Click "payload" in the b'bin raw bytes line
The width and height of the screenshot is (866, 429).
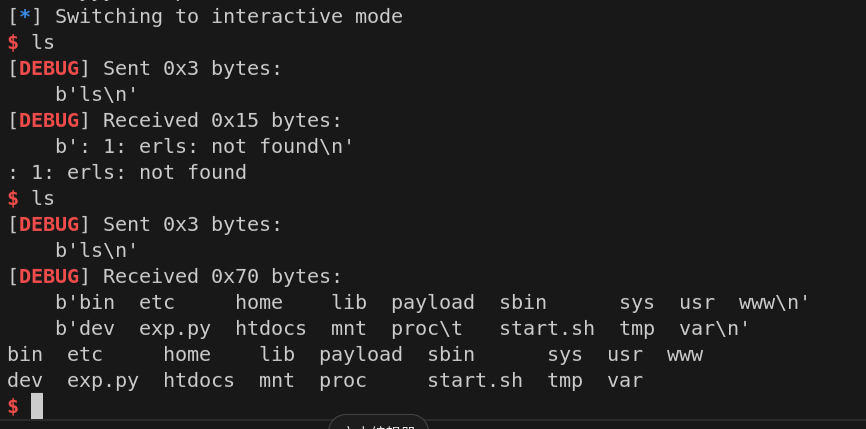click(x=433, y=302)
